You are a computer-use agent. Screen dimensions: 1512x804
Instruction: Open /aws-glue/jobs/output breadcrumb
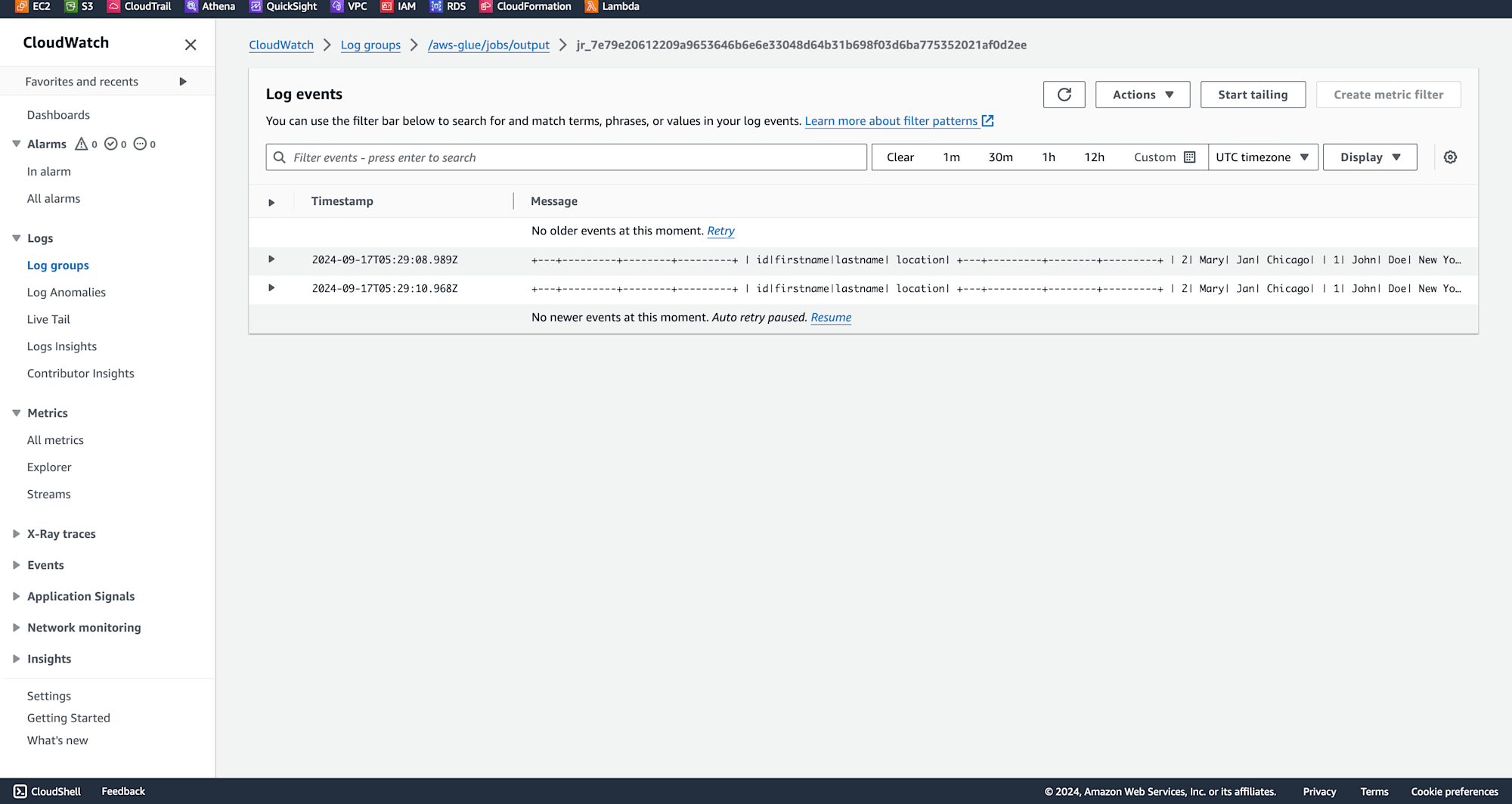point(488,45)
